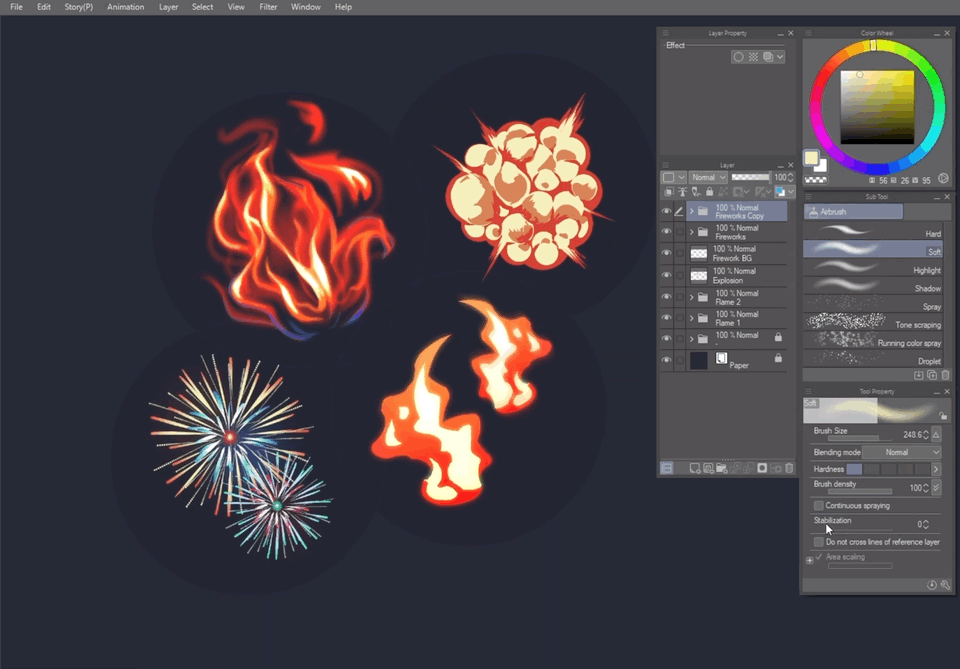Click New Raster Layer icon at Layer panel bottom

coord(695,468)
